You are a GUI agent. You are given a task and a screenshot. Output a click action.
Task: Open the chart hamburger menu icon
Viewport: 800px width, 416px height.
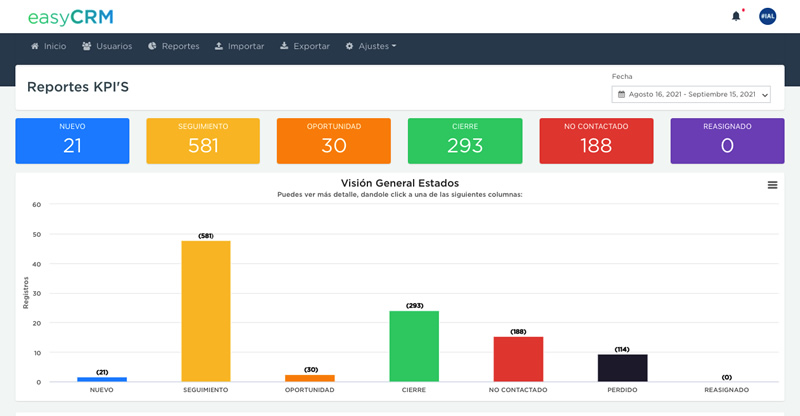point(772,185)
